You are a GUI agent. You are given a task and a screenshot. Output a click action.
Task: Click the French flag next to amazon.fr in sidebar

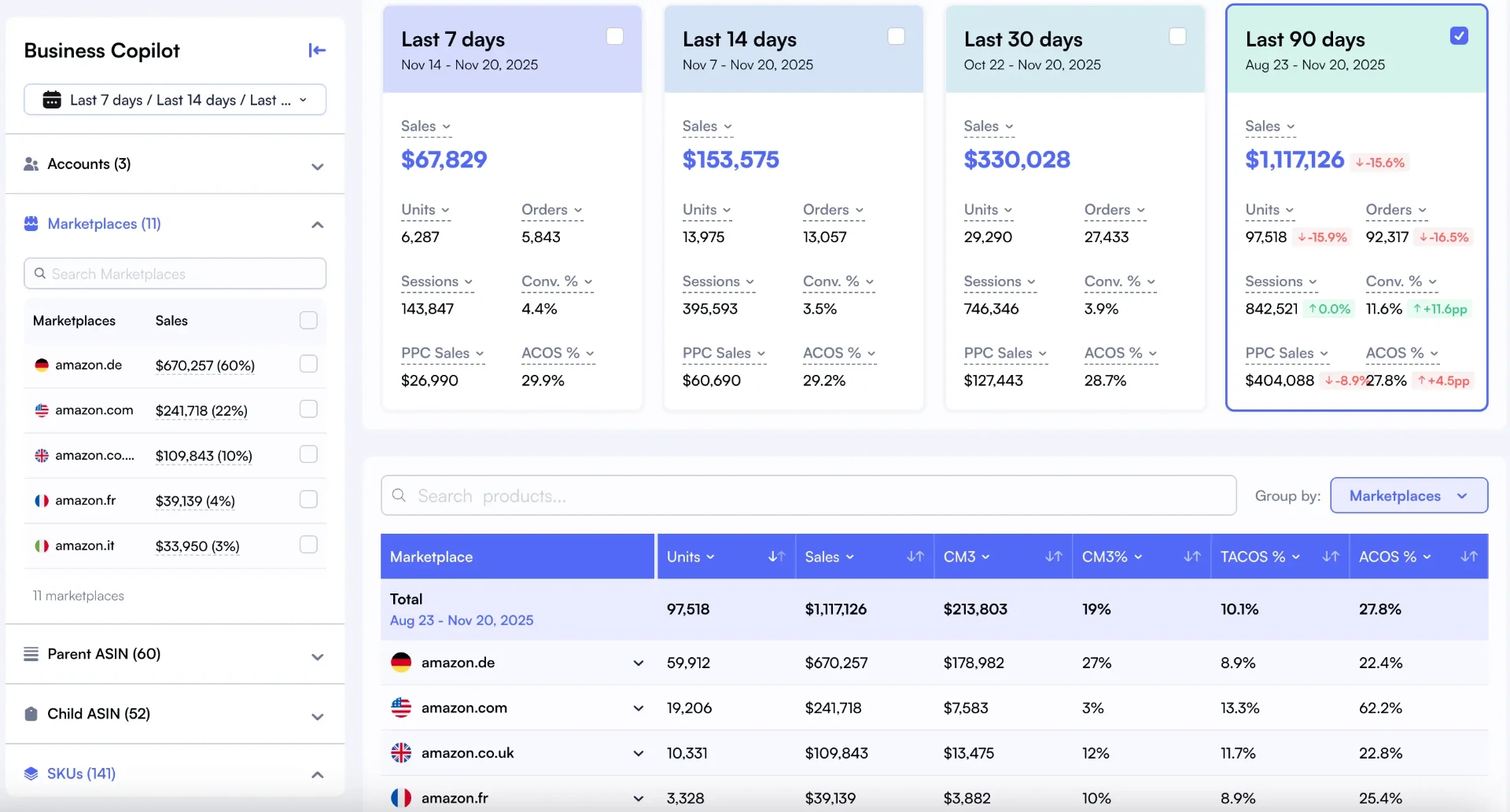(42, 501)
